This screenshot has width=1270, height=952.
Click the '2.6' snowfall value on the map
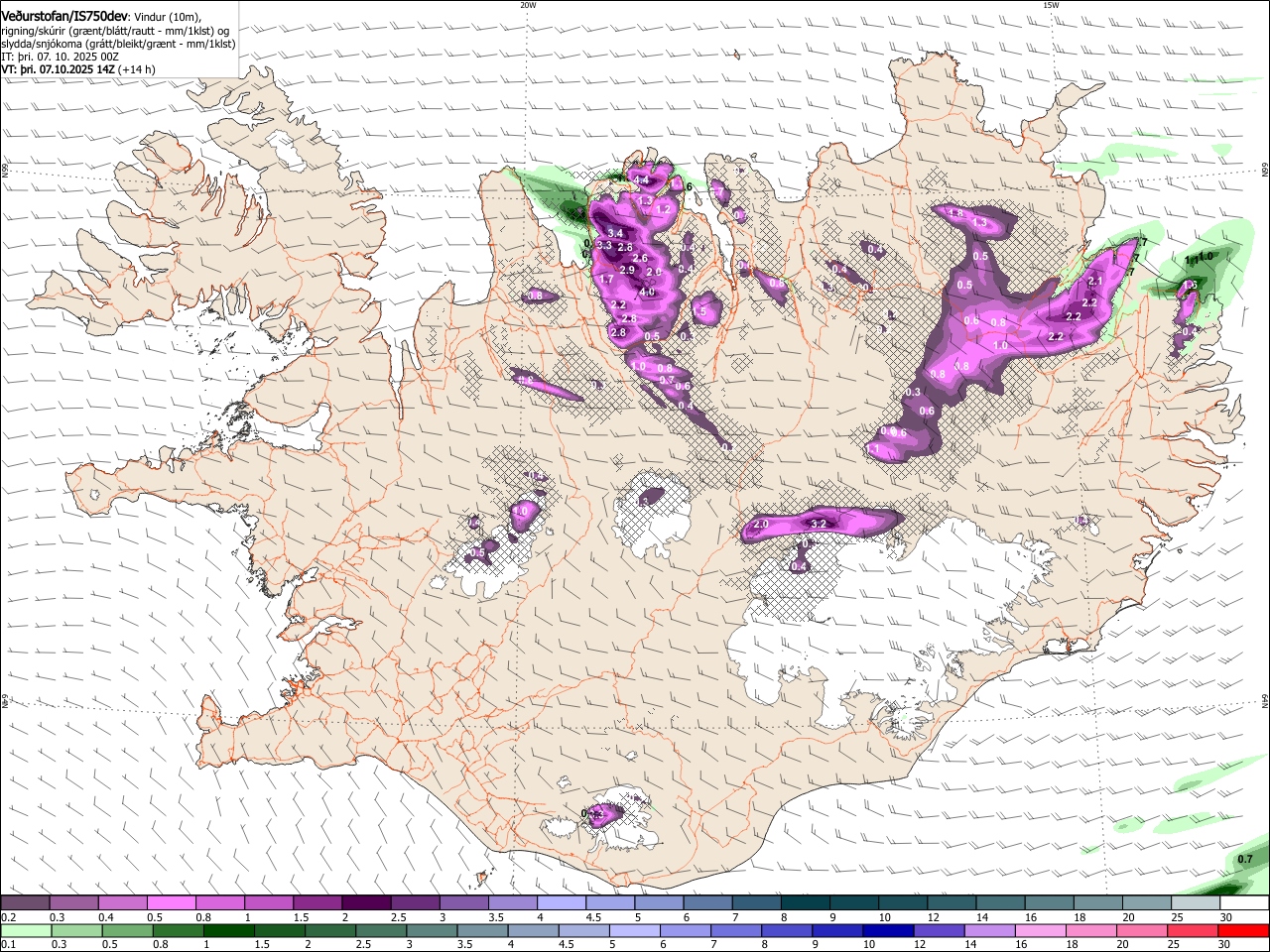640,259
